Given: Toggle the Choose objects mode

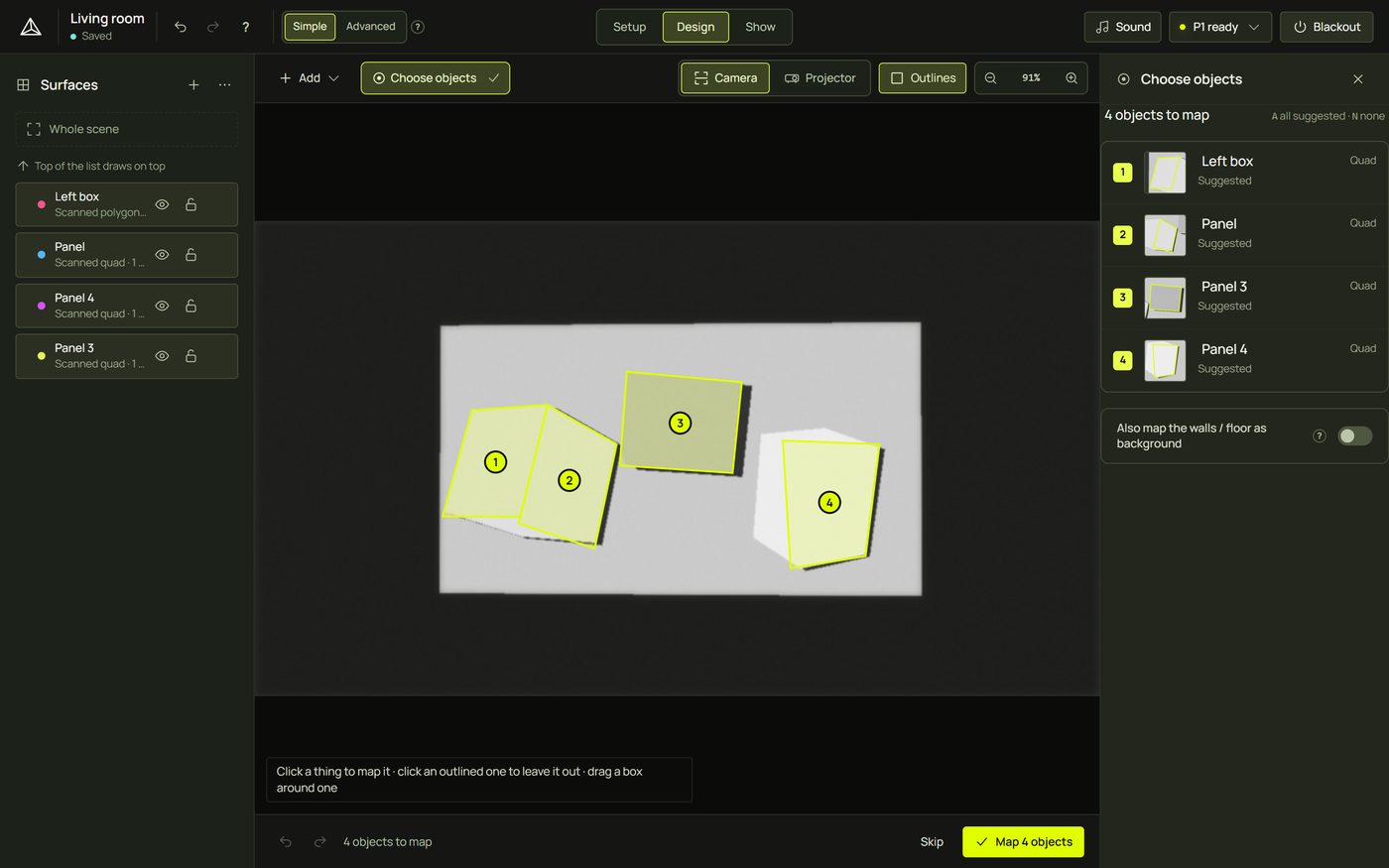Looking at the screenshot, I should click(x=436, y=78).
